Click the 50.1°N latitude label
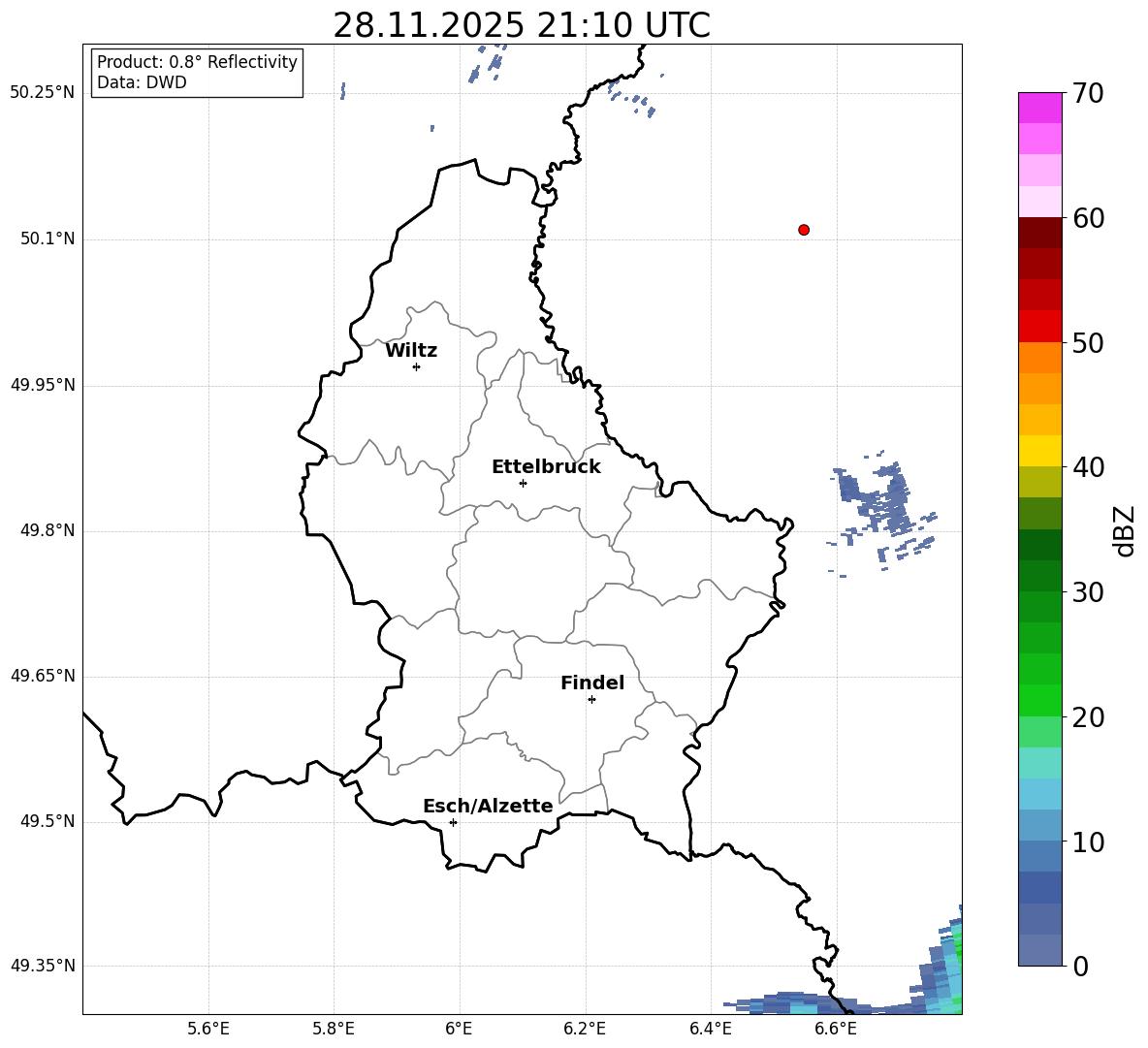The image size is (1148, 1048). coord(48,238)
